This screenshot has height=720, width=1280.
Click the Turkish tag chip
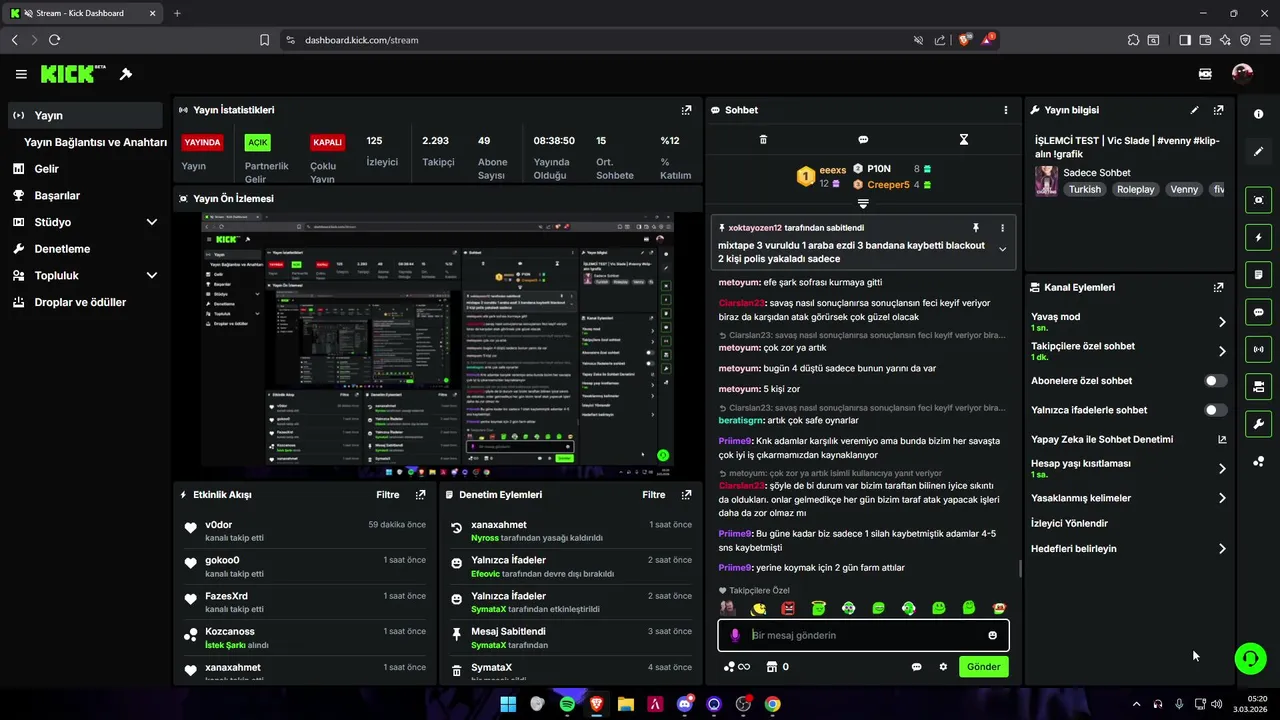1084,189
